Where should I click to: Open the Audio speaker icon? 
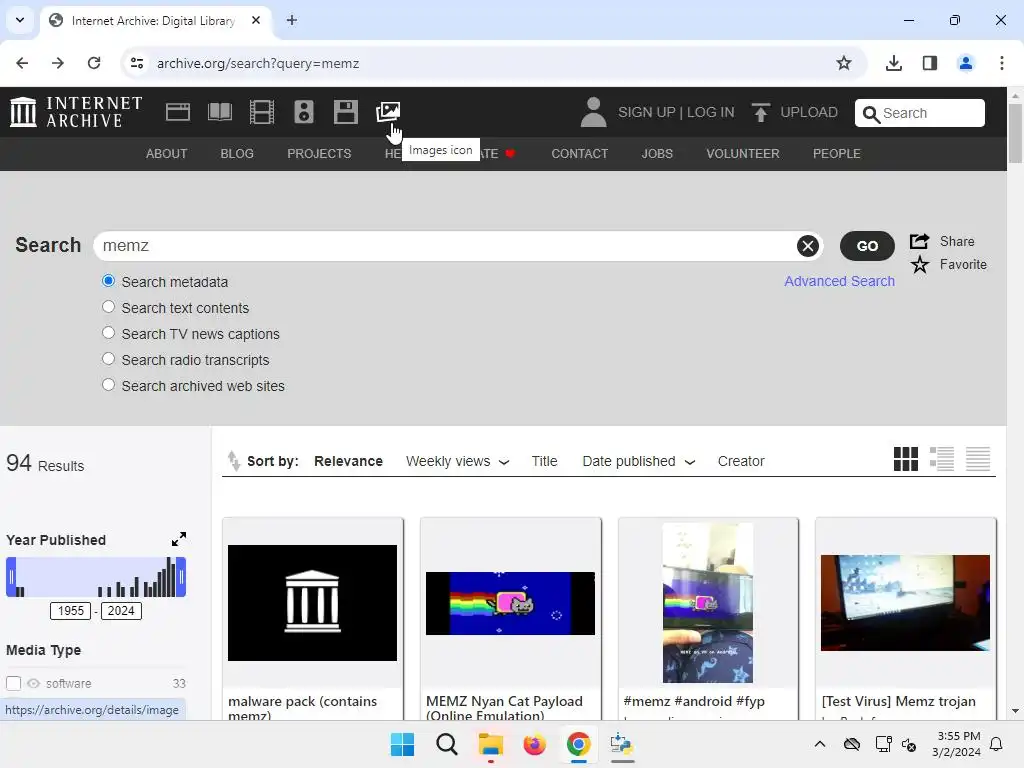(304, 112)
